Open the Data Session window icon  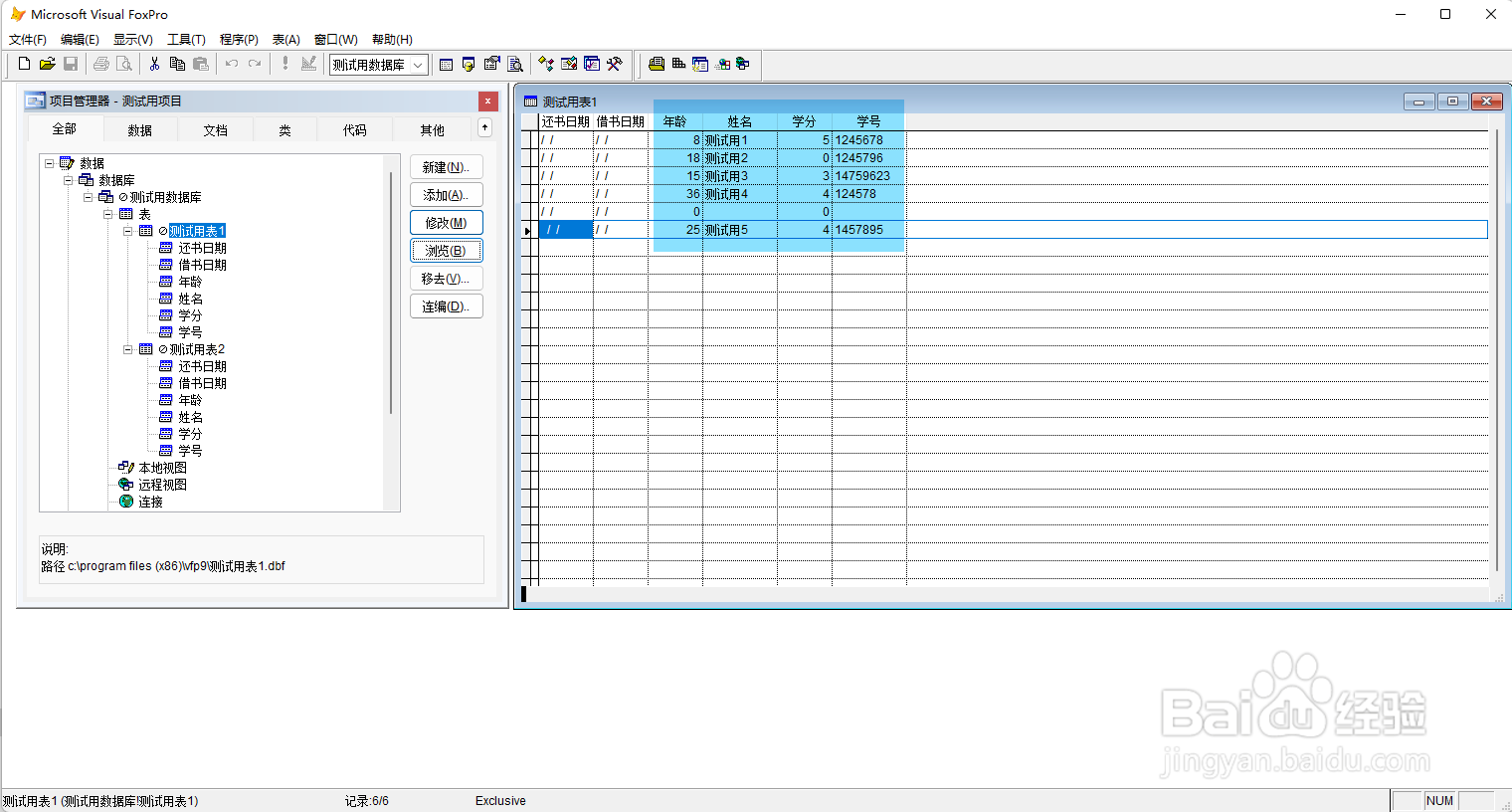coord(469,65)
